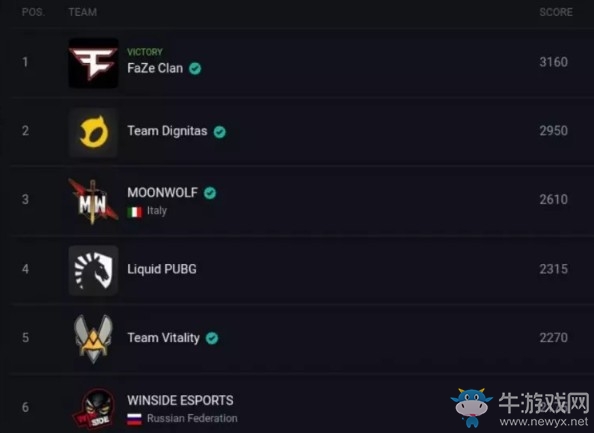Open the FaZe Clan team name
The width and height of the screenshot is (594, 433).
pos(155,68)
